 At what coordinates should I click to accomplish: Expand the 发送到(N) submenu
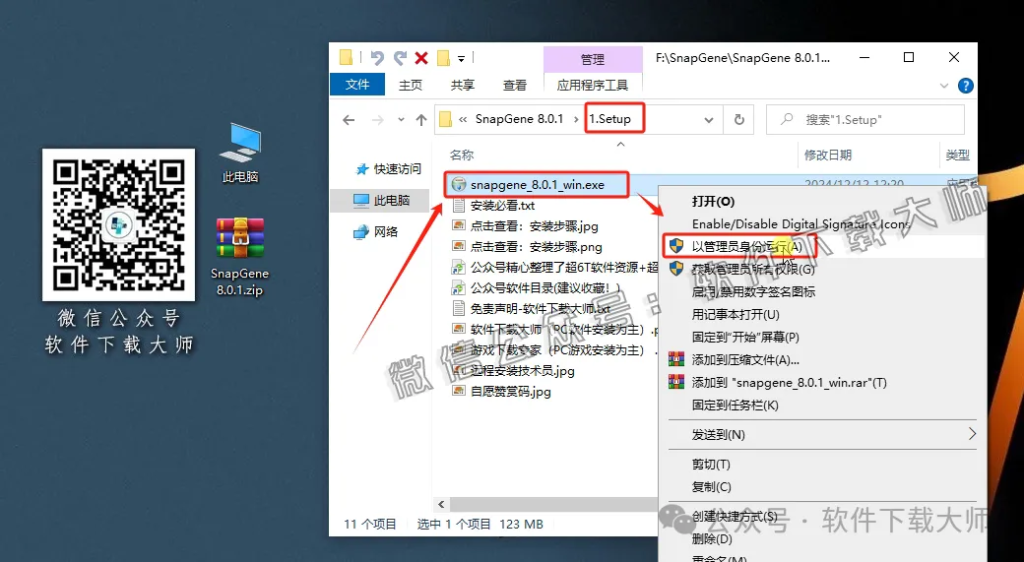click(x=823, y=435)
